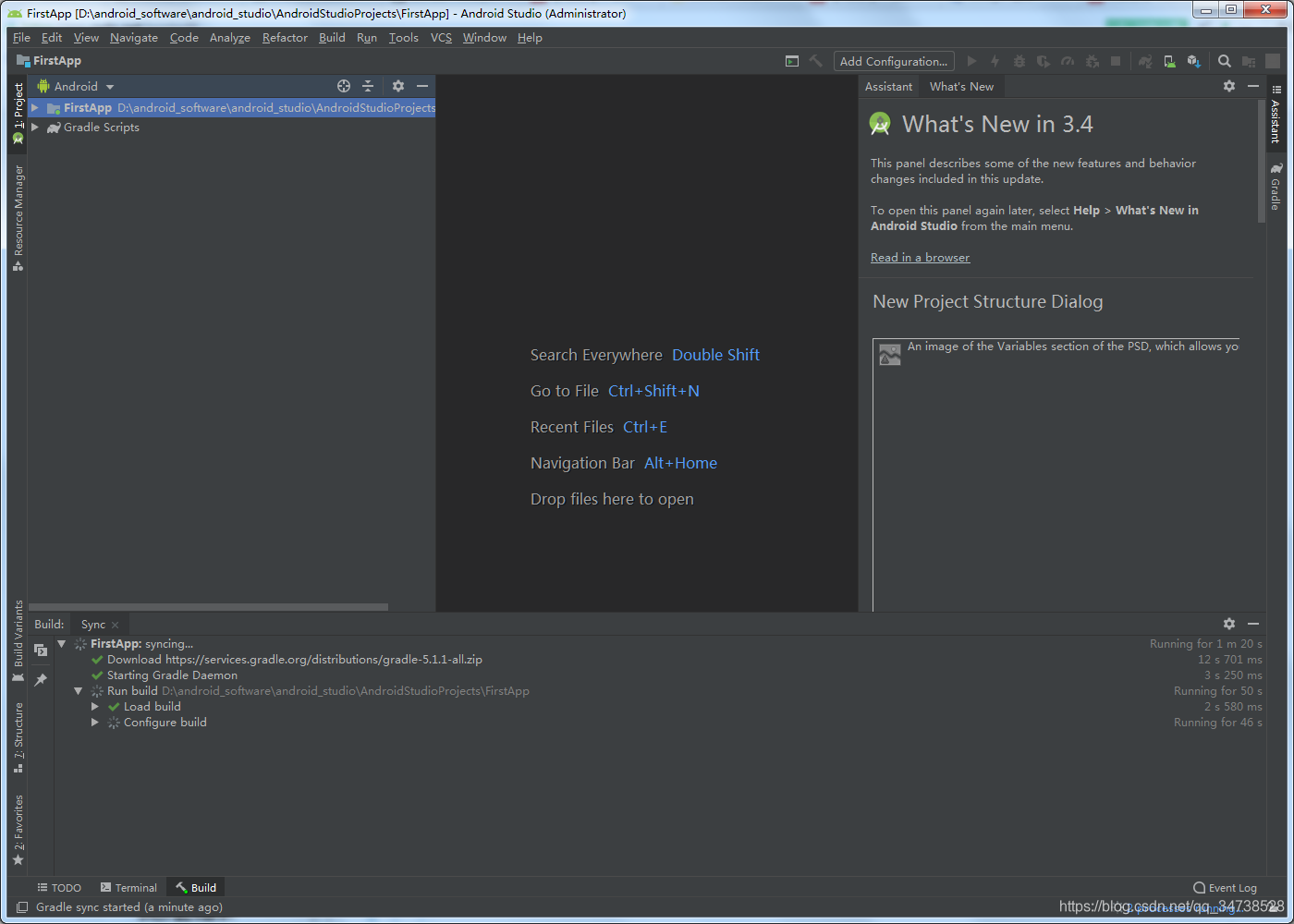This screenshot has height=924, width=1294.
Task: Click the green Run play icon
Action: click(x=971, y=61)
